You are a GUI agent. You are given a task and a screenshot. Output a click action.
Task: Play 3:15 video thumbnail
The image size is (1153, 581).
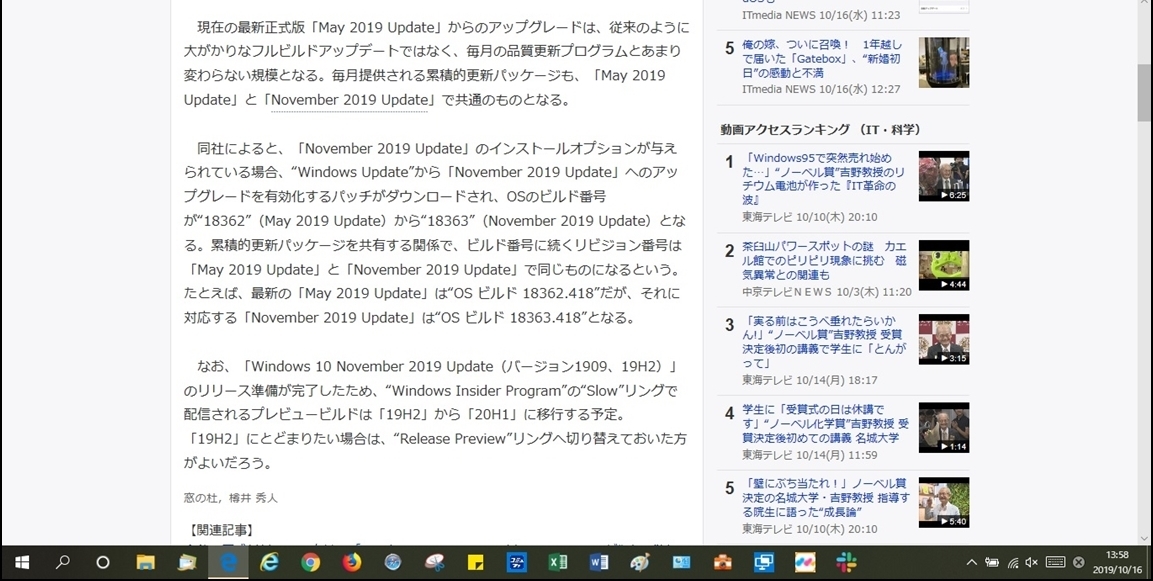[x=943, y=339]
